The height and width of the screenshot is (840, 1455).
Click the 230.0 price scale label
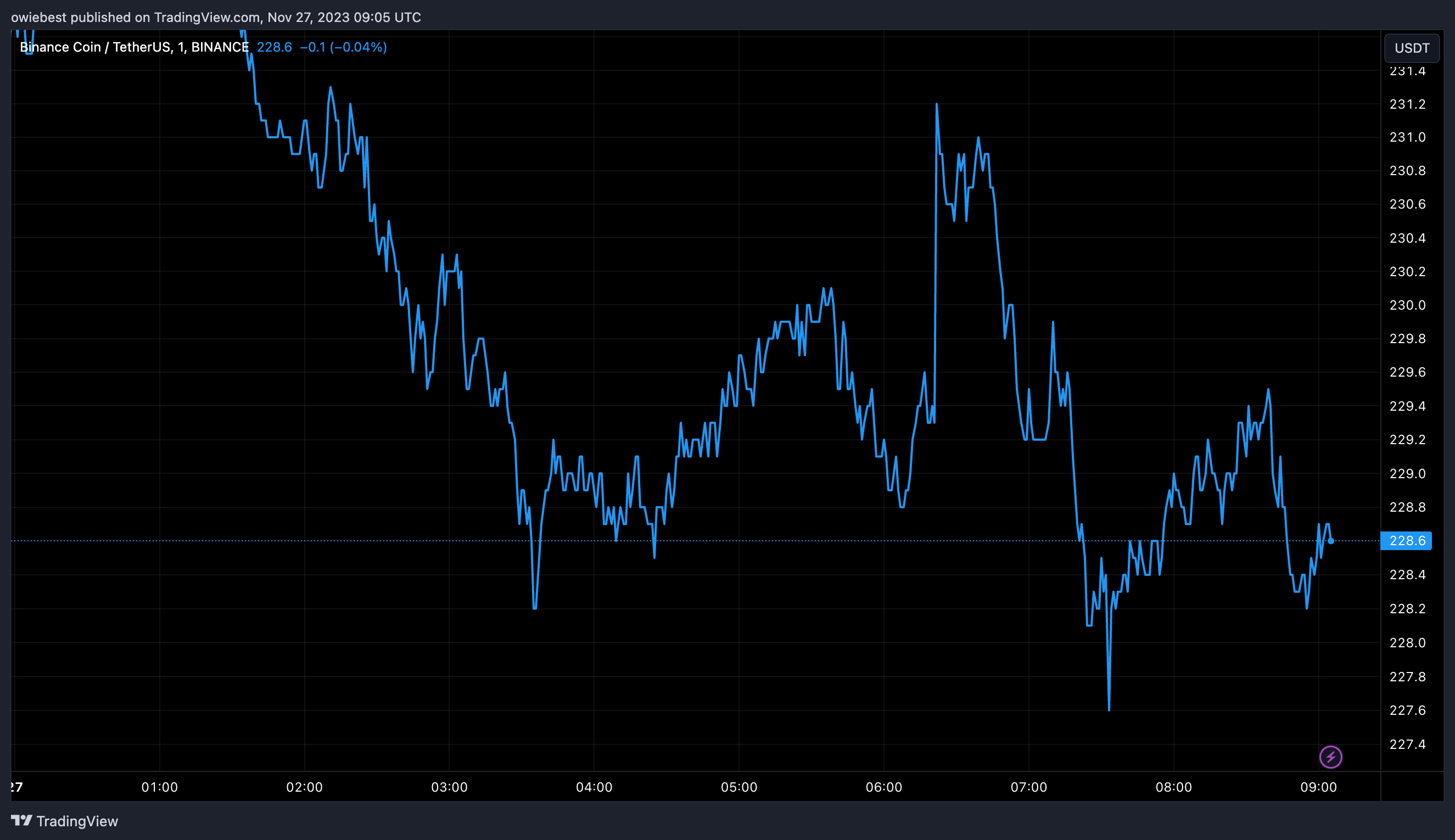point(1407,305)
